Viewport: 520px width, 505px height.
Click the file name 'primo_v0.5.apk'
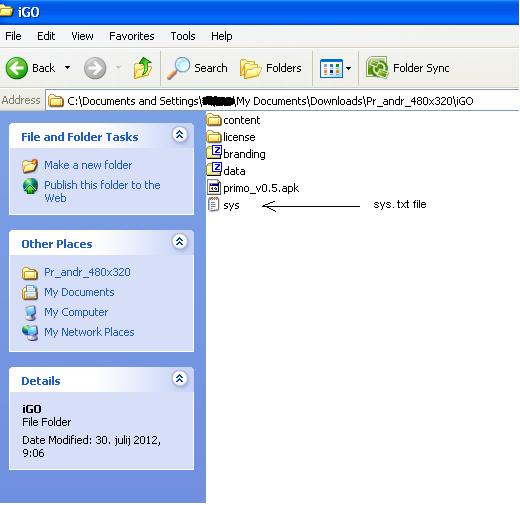(261, 188)
